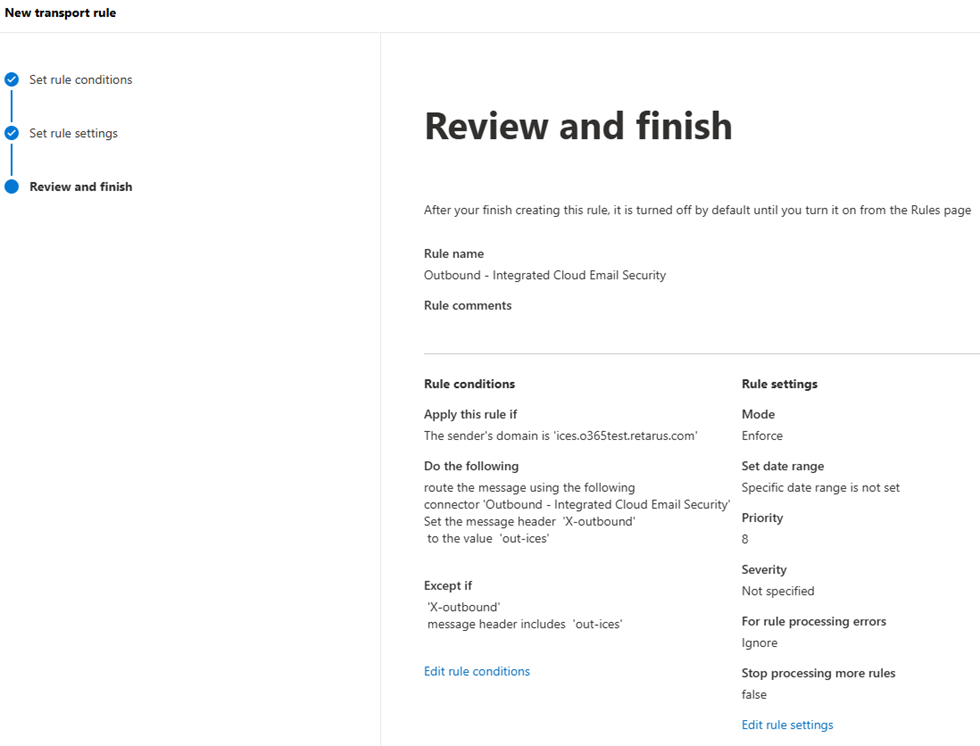Click the Priority value 8
This screenshot has height=746, width=980.
click(745, 539)
